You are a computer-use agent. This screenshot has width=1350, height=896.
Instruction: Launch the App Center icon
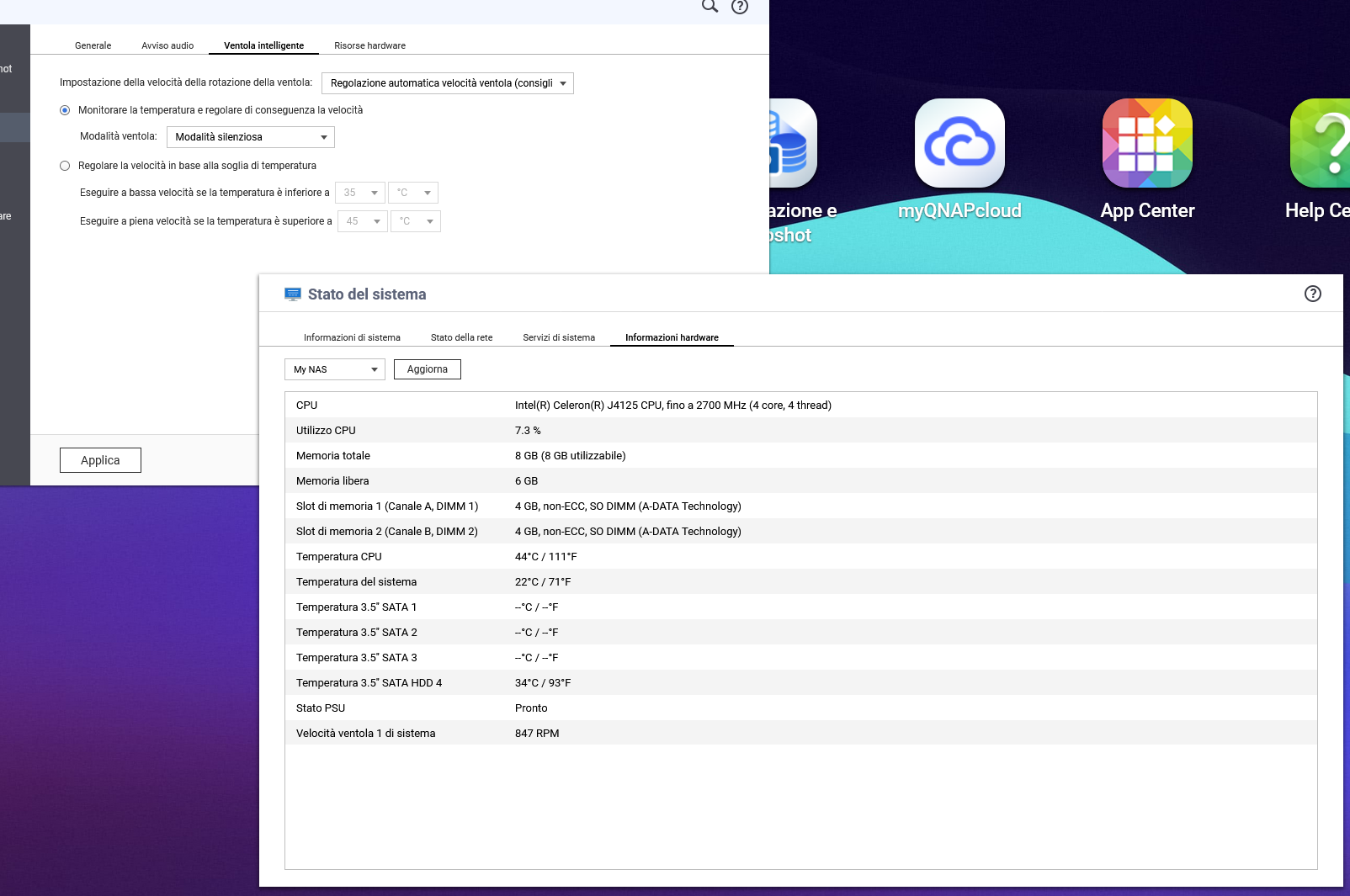1147,144
